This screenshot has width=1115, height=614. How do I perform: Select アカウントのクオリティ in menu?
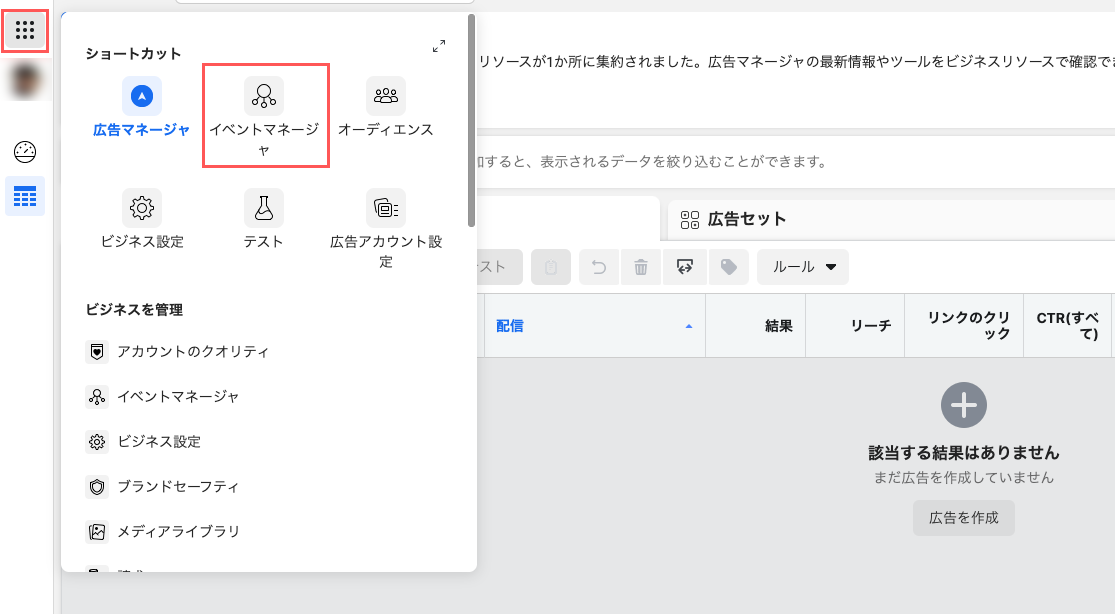[x=192, y=352]
